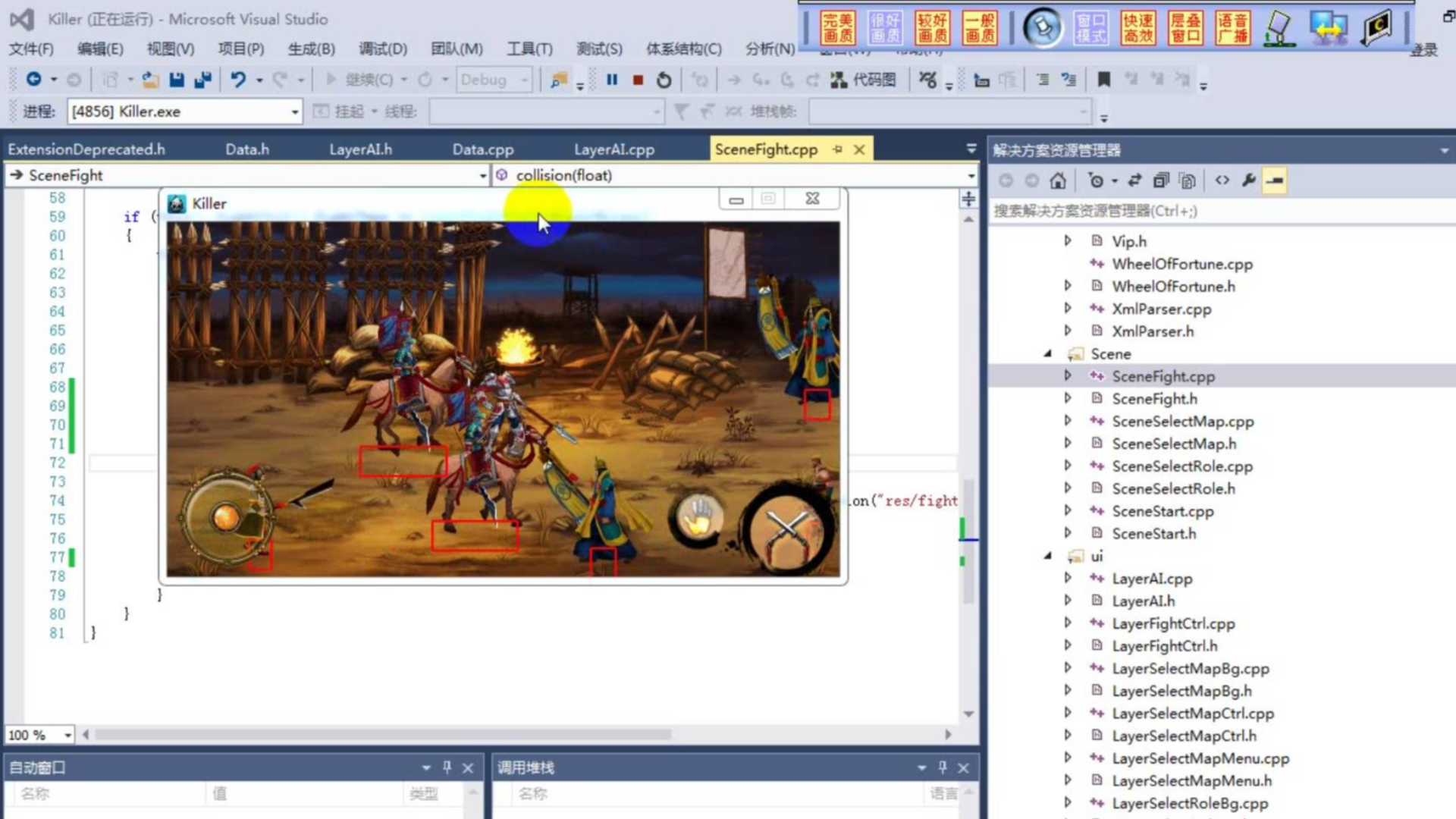Collapse the Scene folder in Solution Explorer
This screenshot has width=1456, height=819.
click(x=1047, y=353)
